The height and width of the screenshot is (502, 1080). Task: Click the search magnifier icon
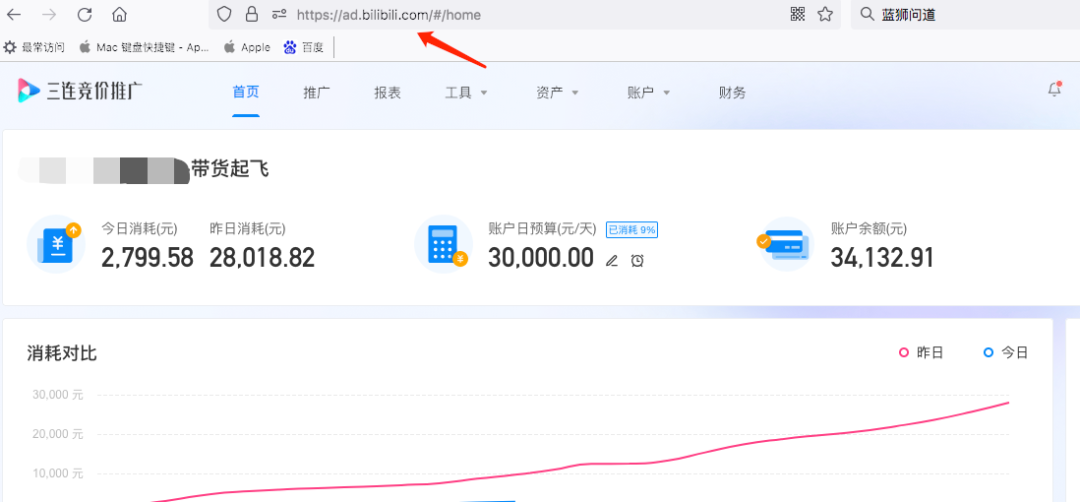point(868,14)
